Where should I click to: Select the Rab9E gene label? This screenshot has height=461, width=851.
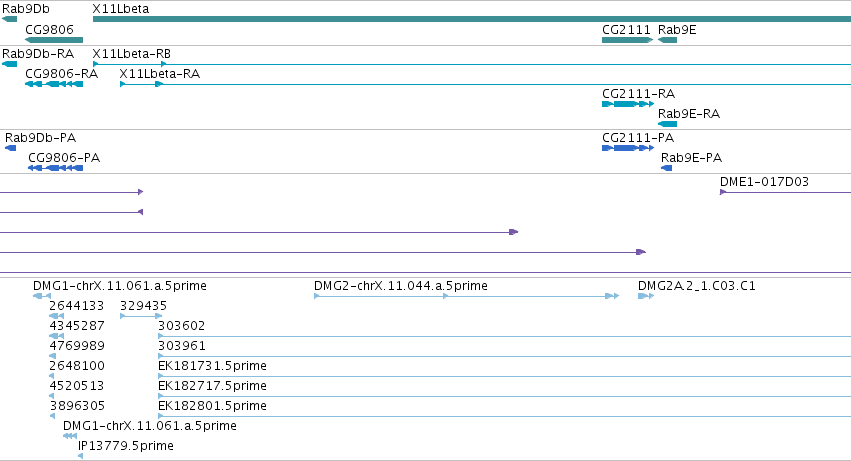click(x=677, y=30)
